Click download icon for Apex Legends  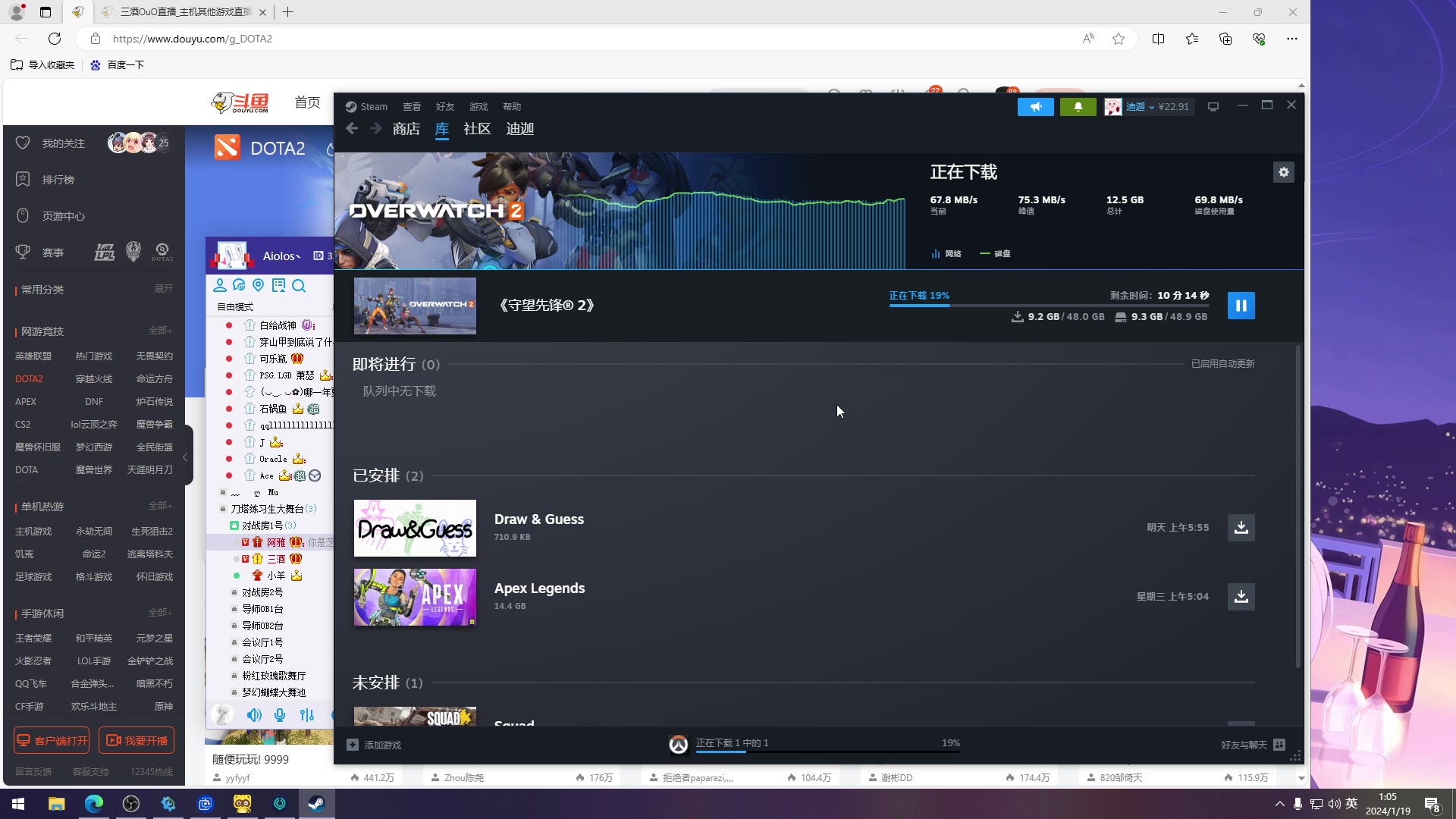[1241, 597]
